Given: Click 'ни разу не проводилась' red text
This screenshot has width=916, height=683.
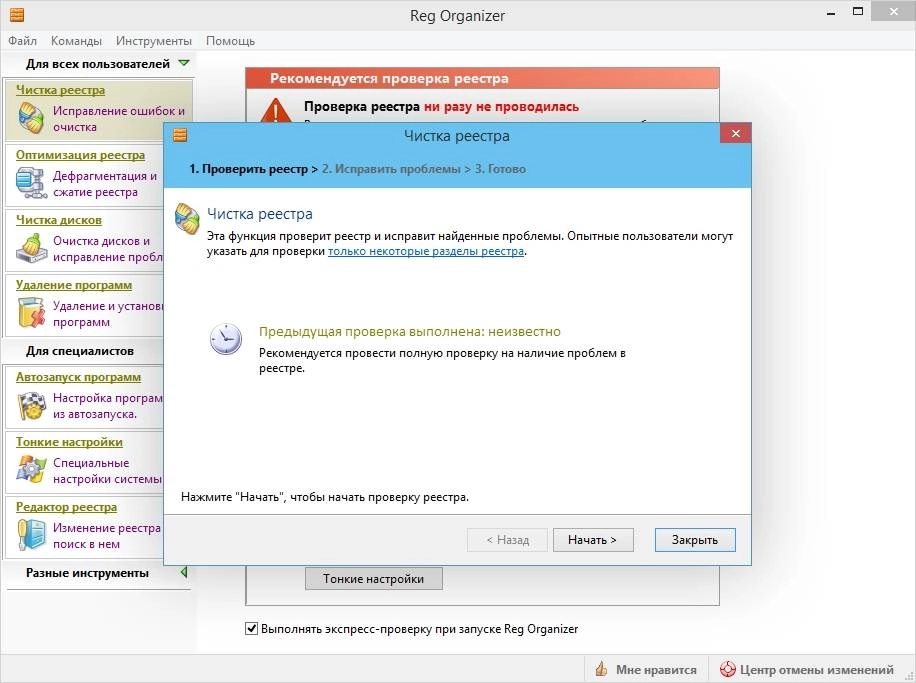Looking at the screenshot, I should [x=501, y=106].
